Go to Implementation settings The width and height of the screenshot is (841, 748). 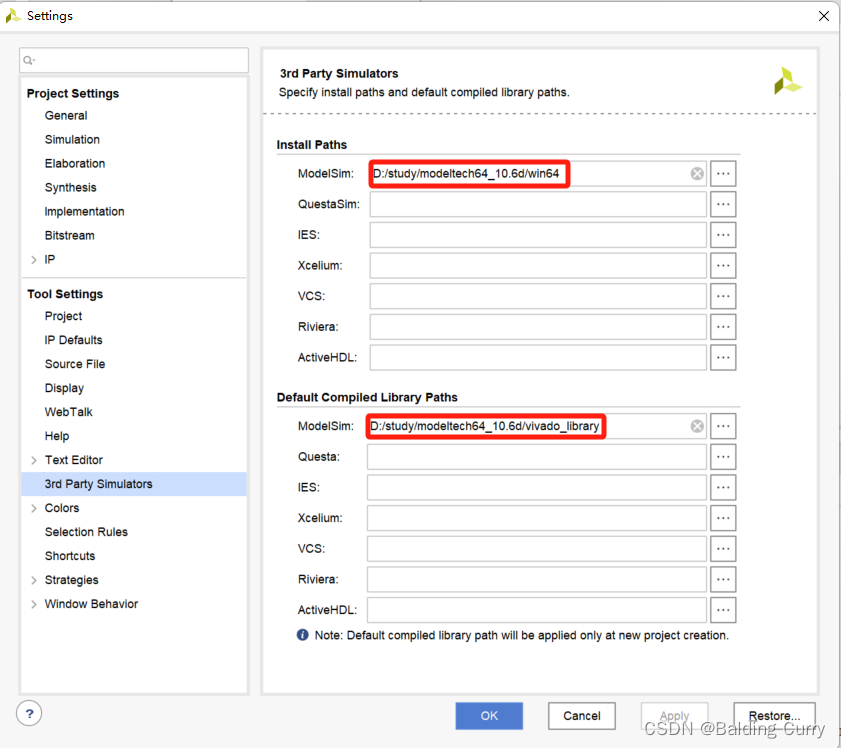pos(85,212)
